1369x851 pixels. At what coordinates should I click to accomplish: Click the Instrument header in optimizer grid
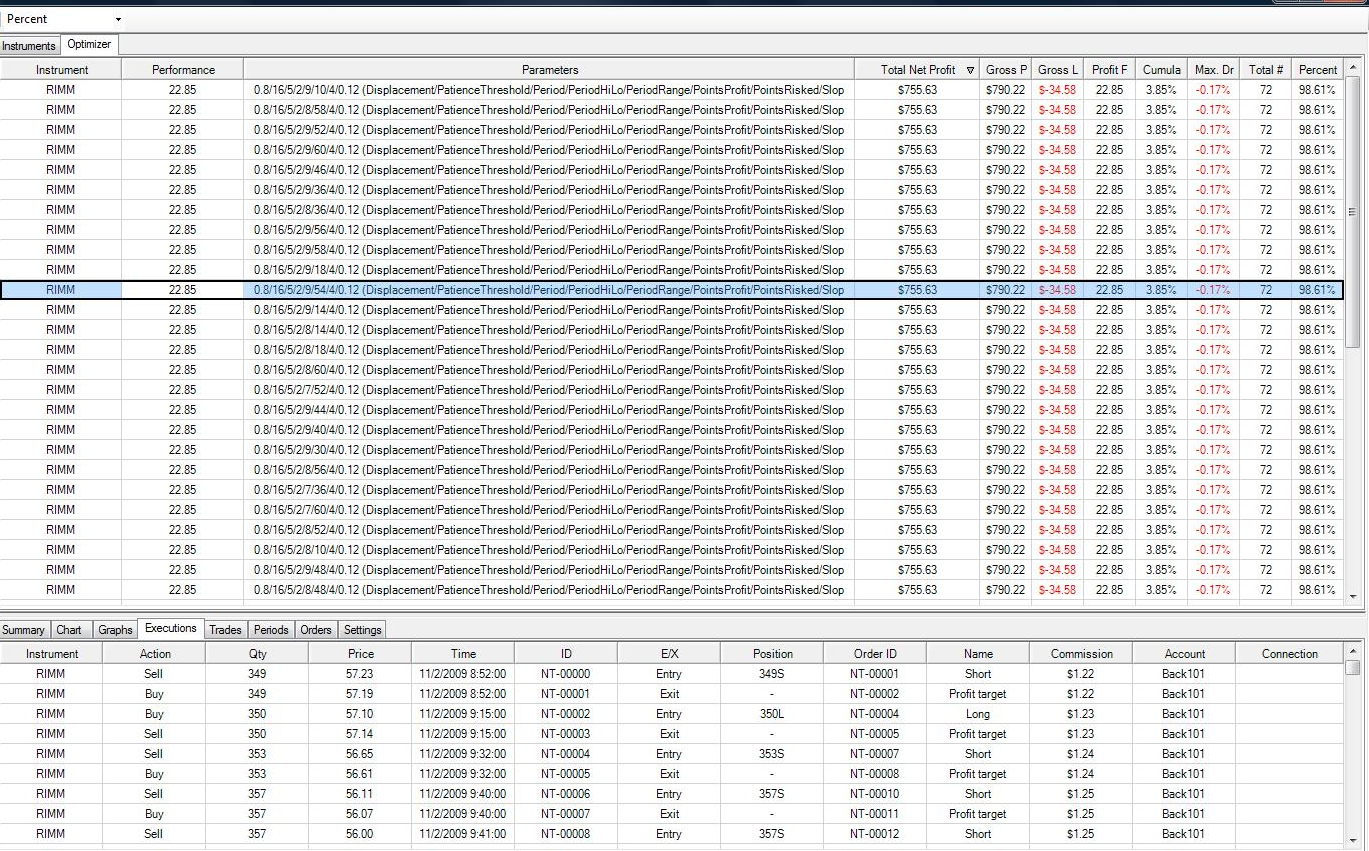[x=61, y=70]
